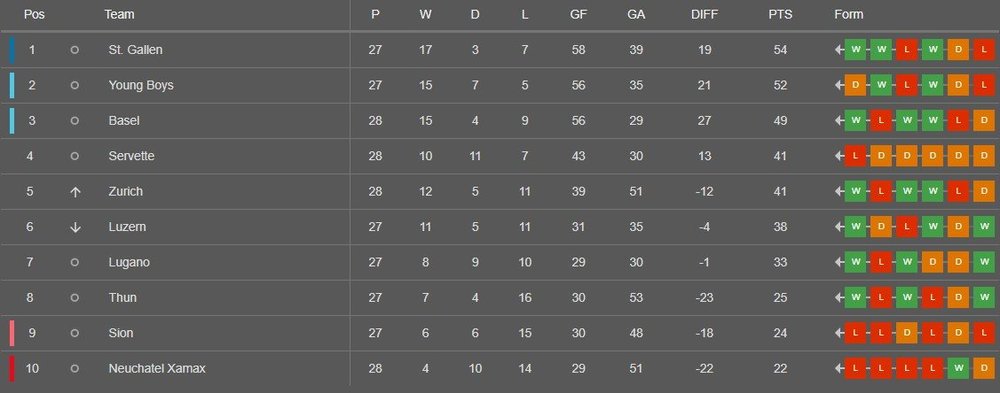Screen dimensions: 1000x393
Task: Click the red relegation marker beside position 10
Action: 12,368
